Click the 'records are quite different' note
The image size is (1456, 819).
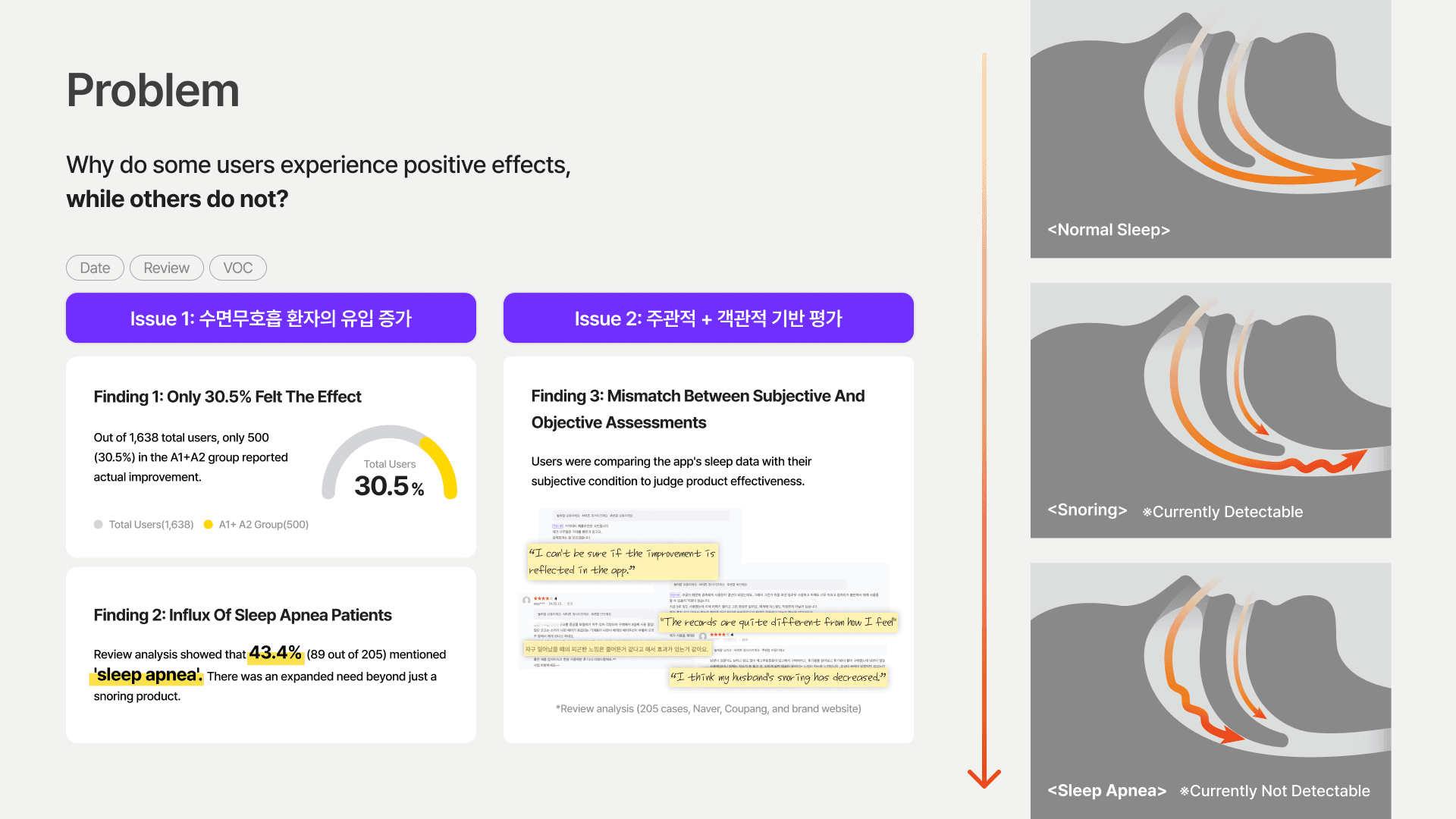tap(779, 622)
